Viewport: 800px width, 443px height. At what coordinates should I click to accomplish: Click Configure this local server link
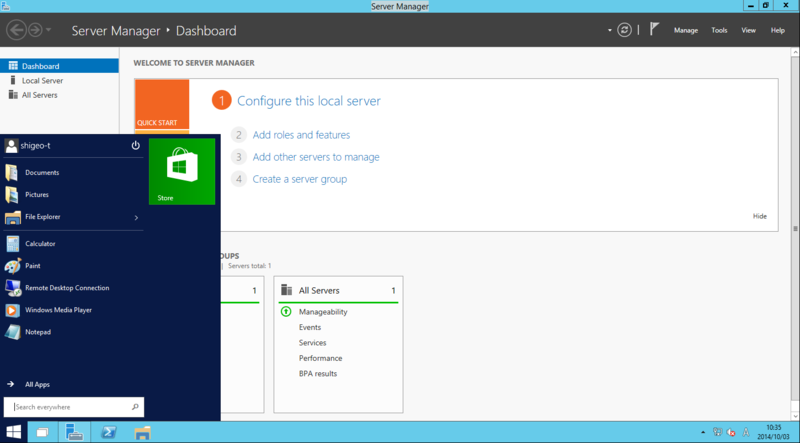point(309,101)
